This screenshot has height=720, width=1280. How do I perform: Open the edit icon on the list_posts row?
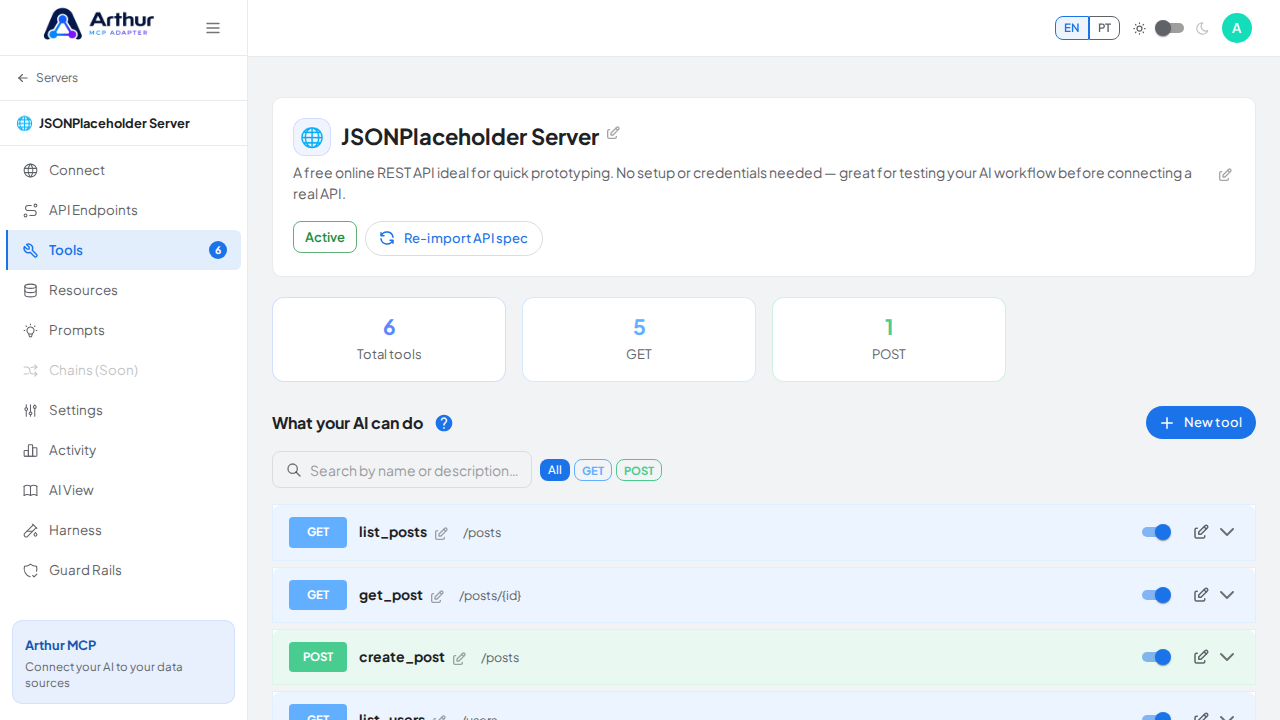[x=1201, y=532]
